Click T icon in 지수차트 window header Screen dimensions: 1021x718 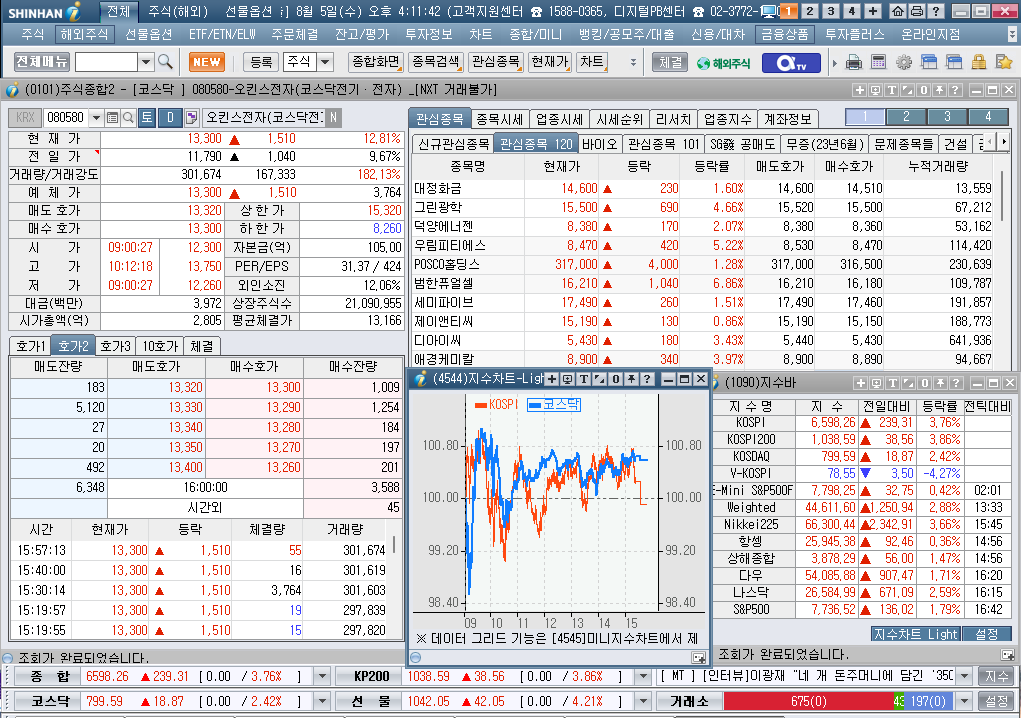point(584,380)
